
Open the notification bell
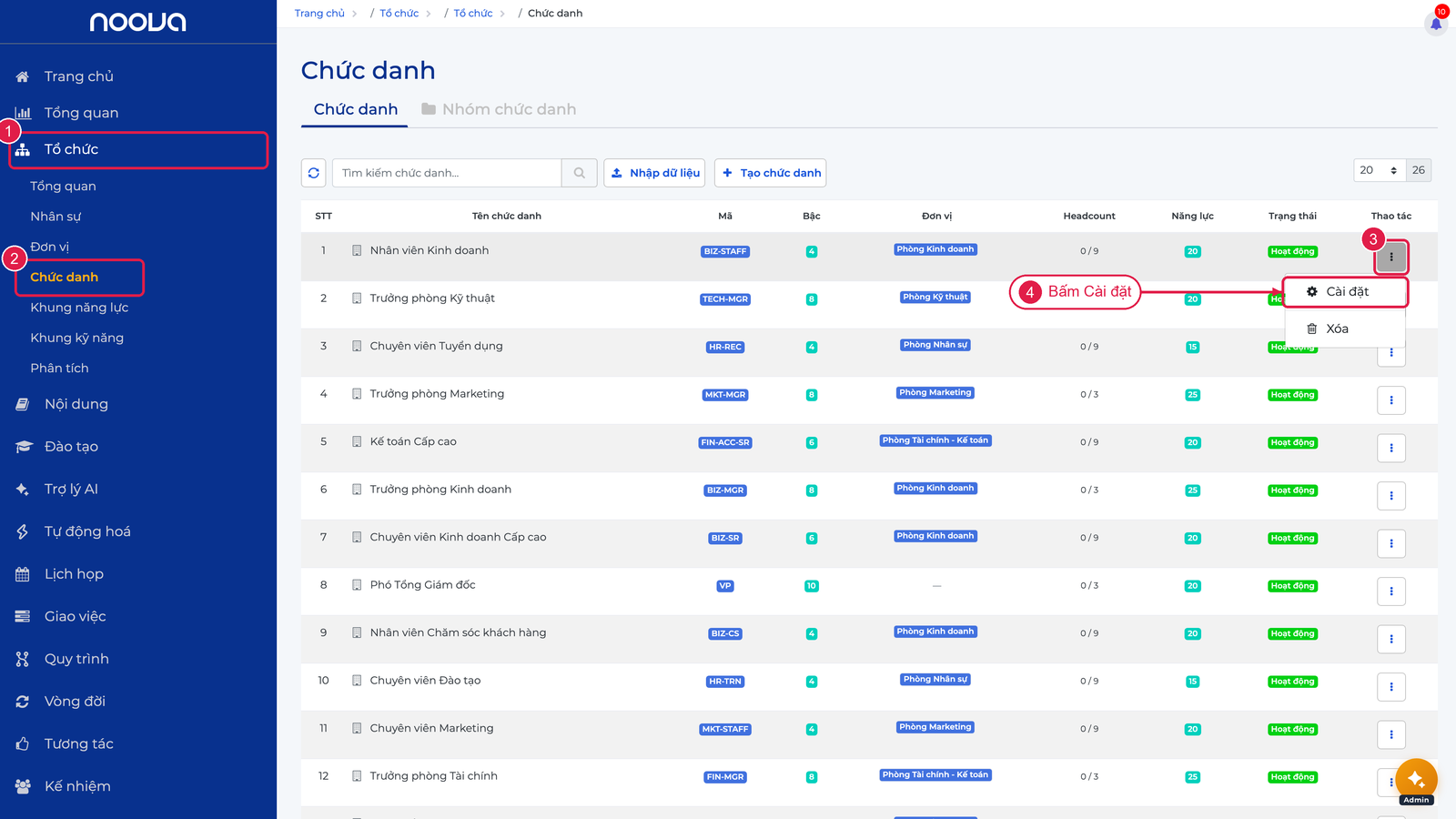click(1436, 23)
